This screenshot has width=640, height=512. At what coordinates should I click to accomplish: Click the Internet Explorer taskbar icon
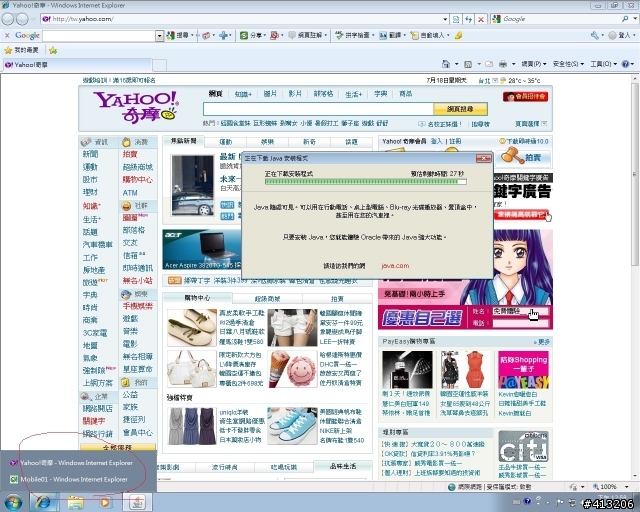point(44,502)
